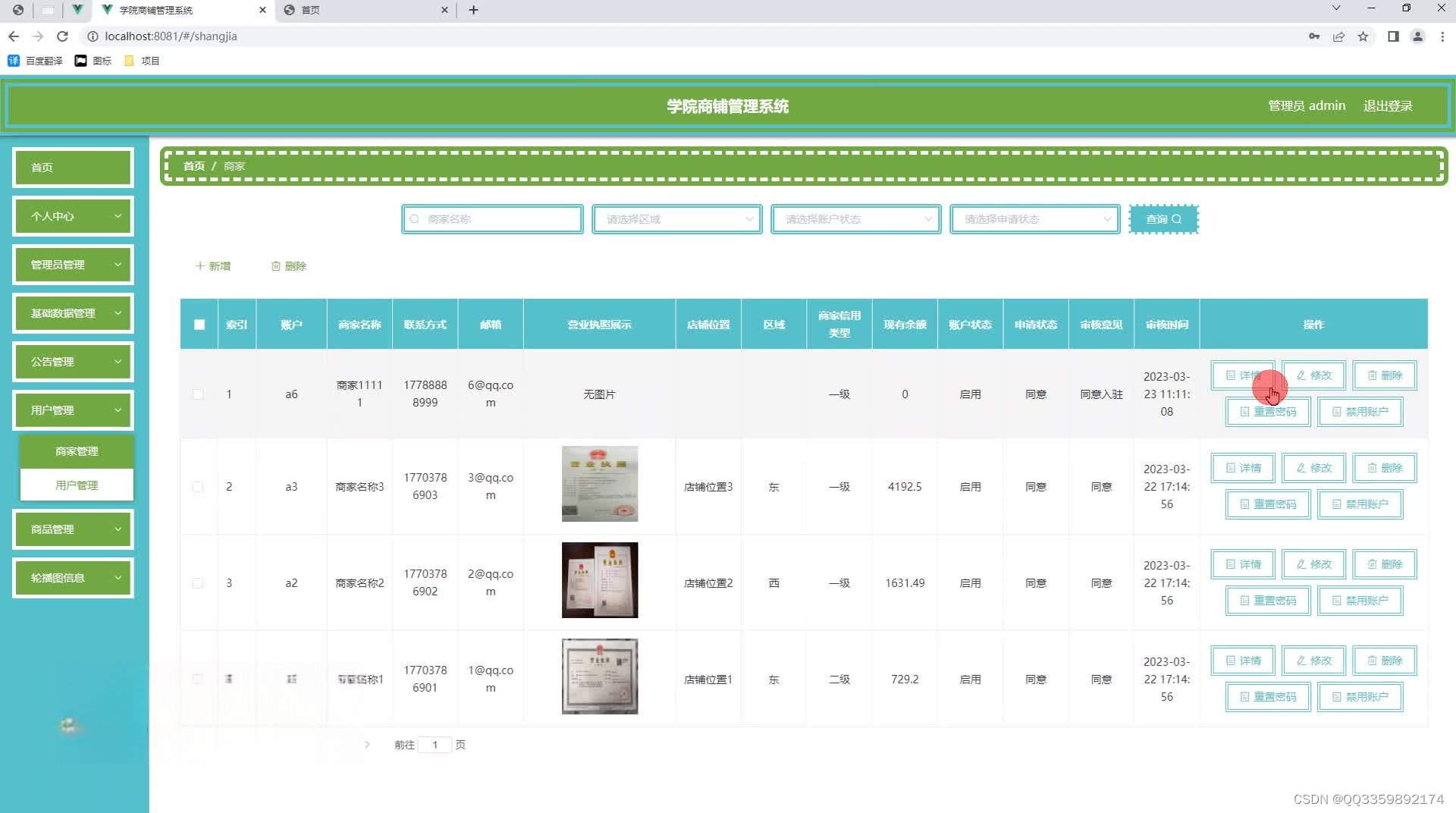Expand 轮播图信息 sidebar menu
Viewport: 1456px width, 813px height.
73,578
